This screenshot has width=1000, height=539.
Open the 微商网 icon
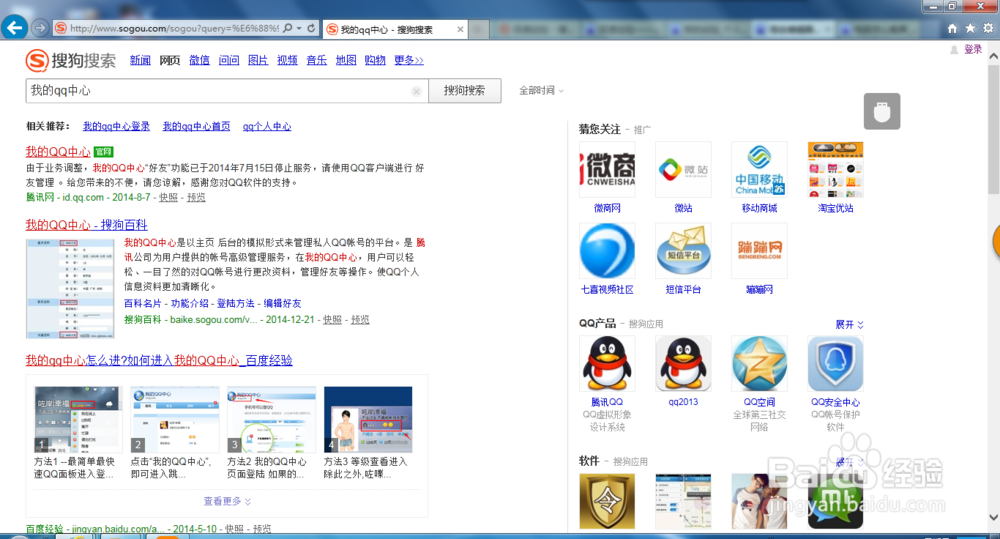(x=607, y=170)
